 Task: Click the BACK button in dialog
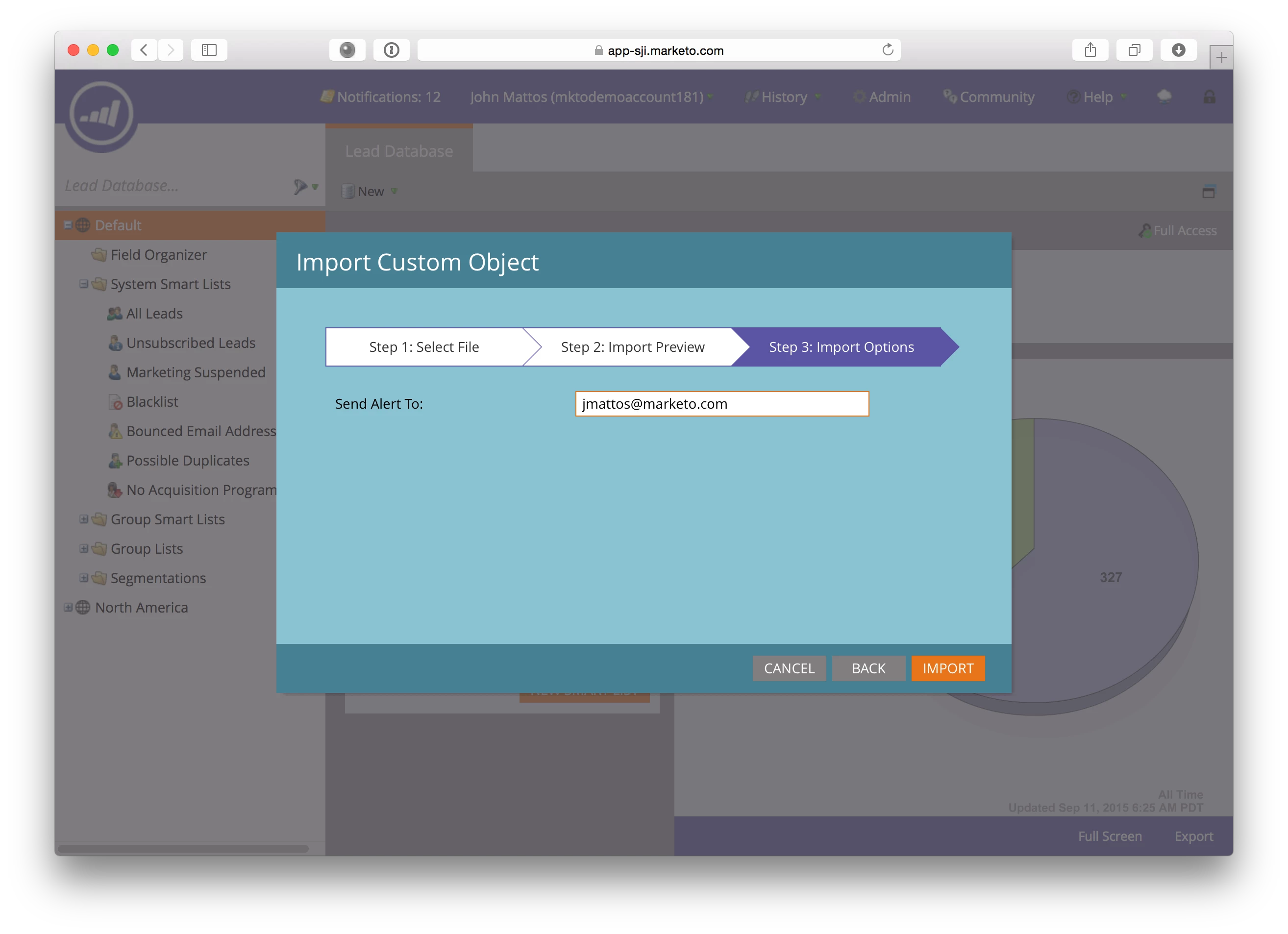868,668
